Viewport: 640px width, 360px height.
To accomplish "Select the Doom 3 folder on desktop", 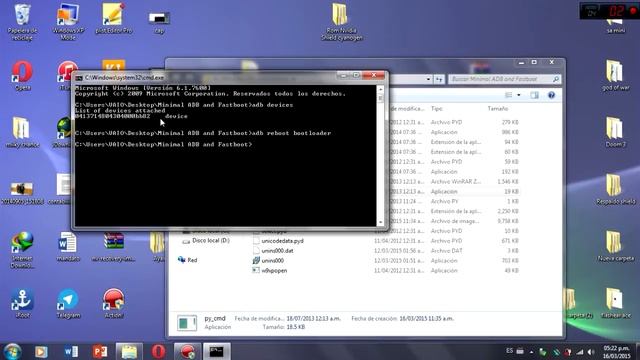I will point(615,132).
